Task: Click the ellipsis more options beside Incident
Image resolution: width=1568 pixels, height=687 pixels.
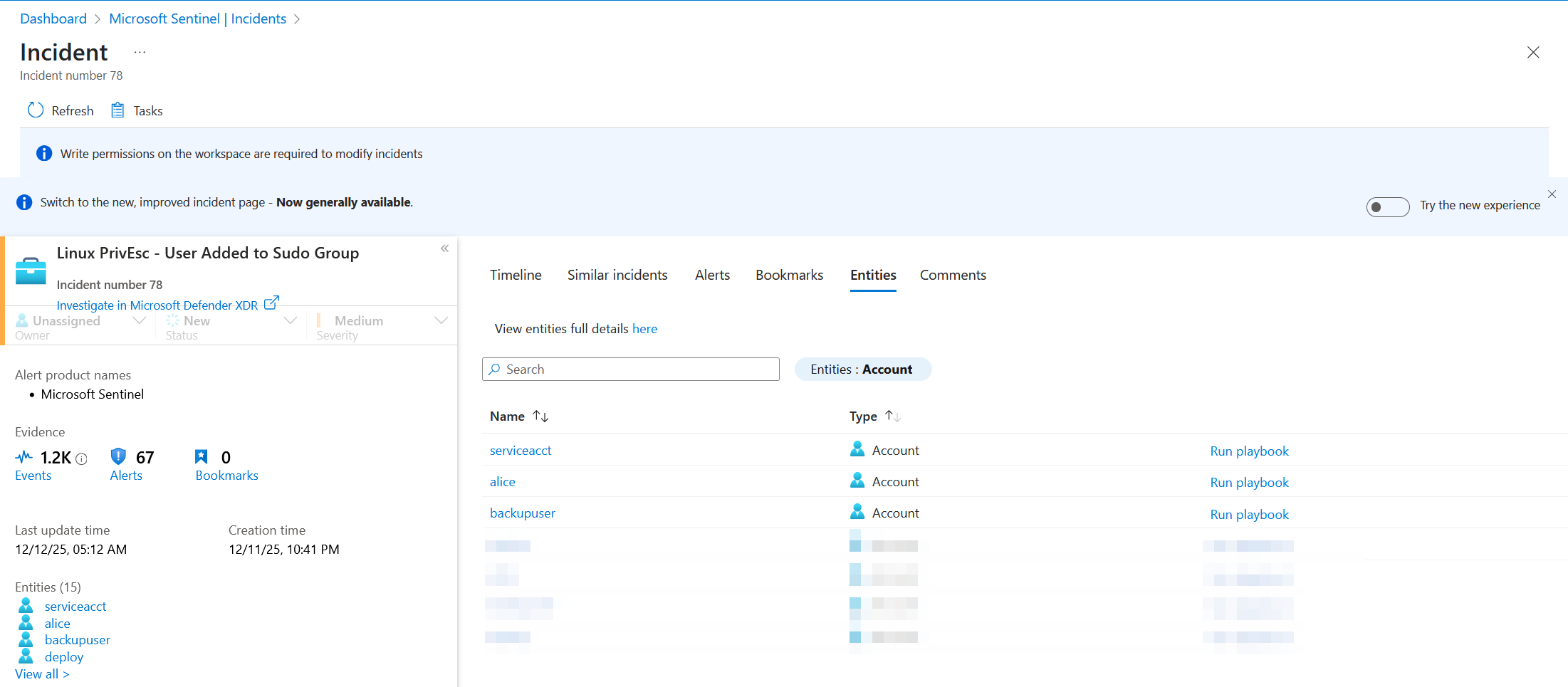Action: (140, 53)
